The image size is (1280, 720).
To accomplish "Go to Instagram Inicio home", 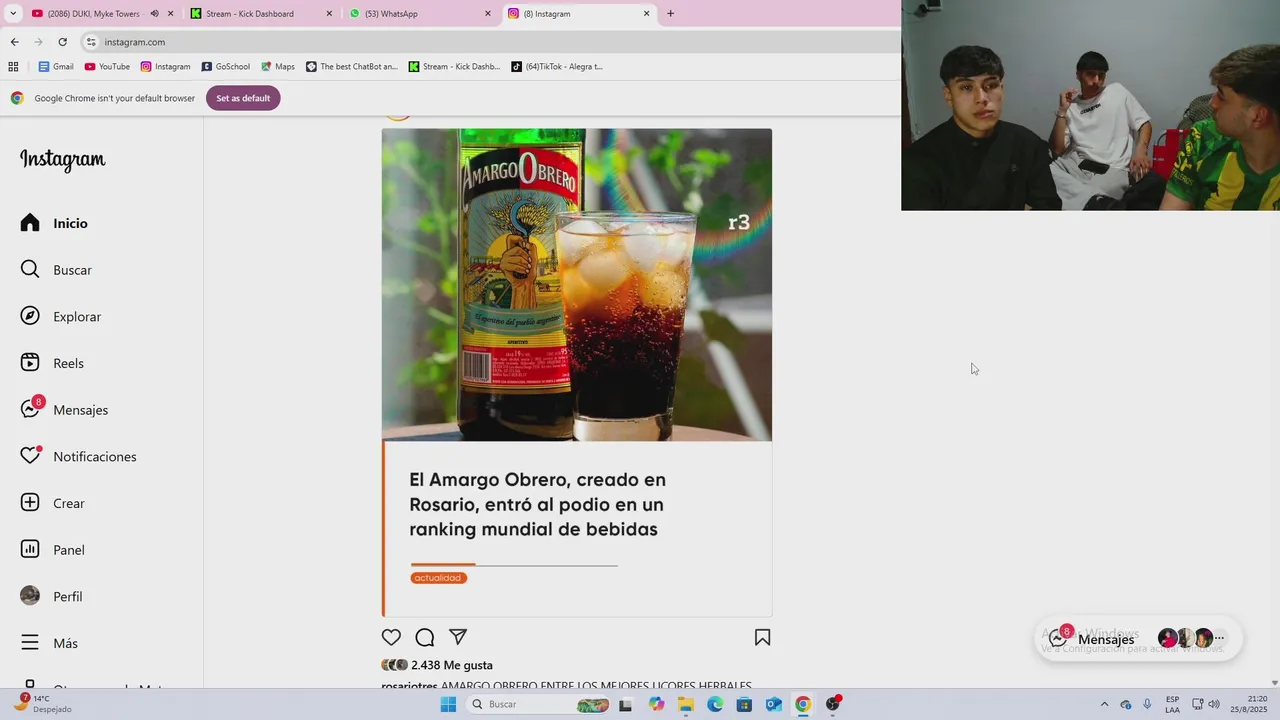I will [x=54, y=223].
